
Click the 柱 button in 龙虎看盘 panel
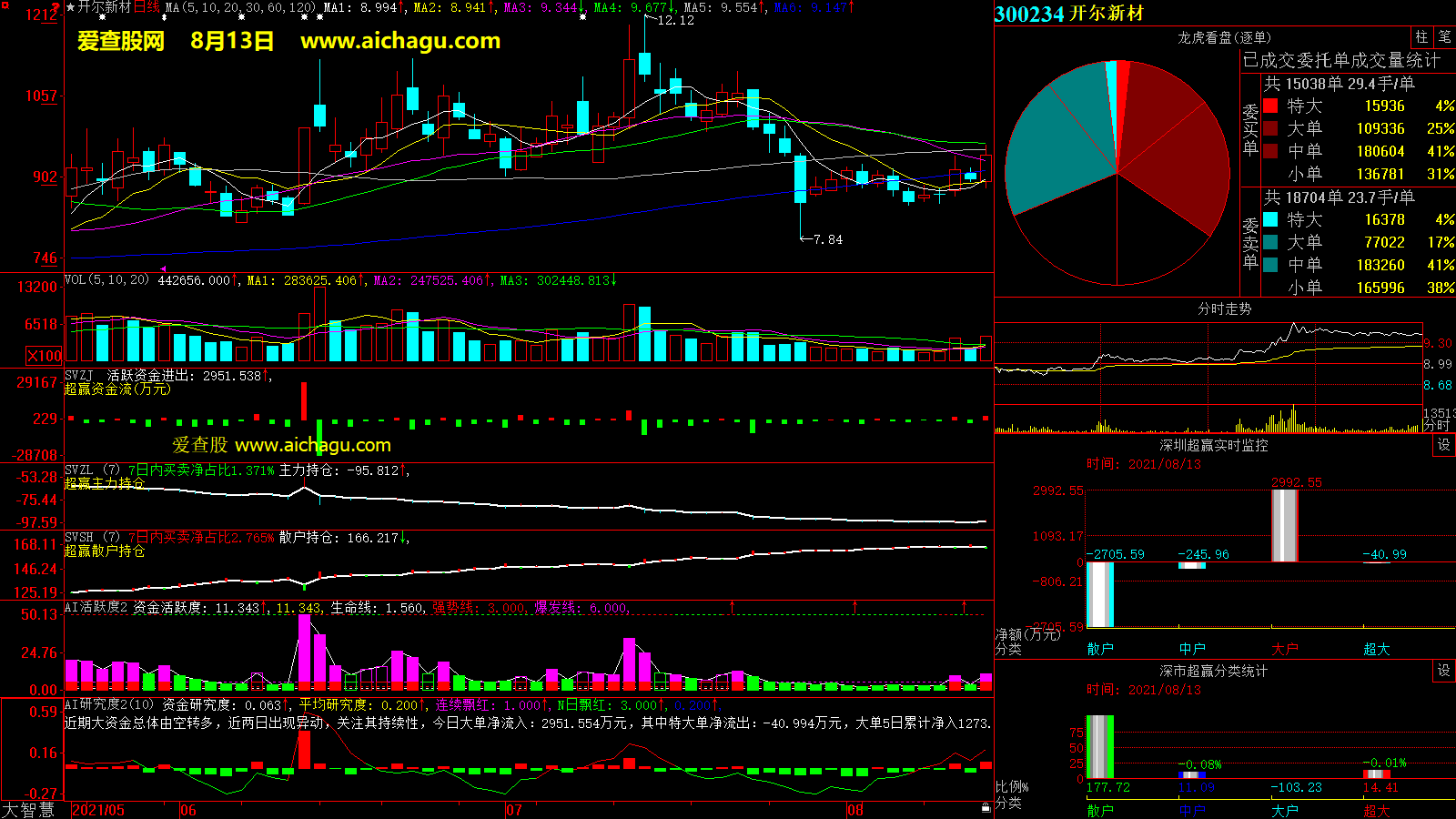[1421, 37]
